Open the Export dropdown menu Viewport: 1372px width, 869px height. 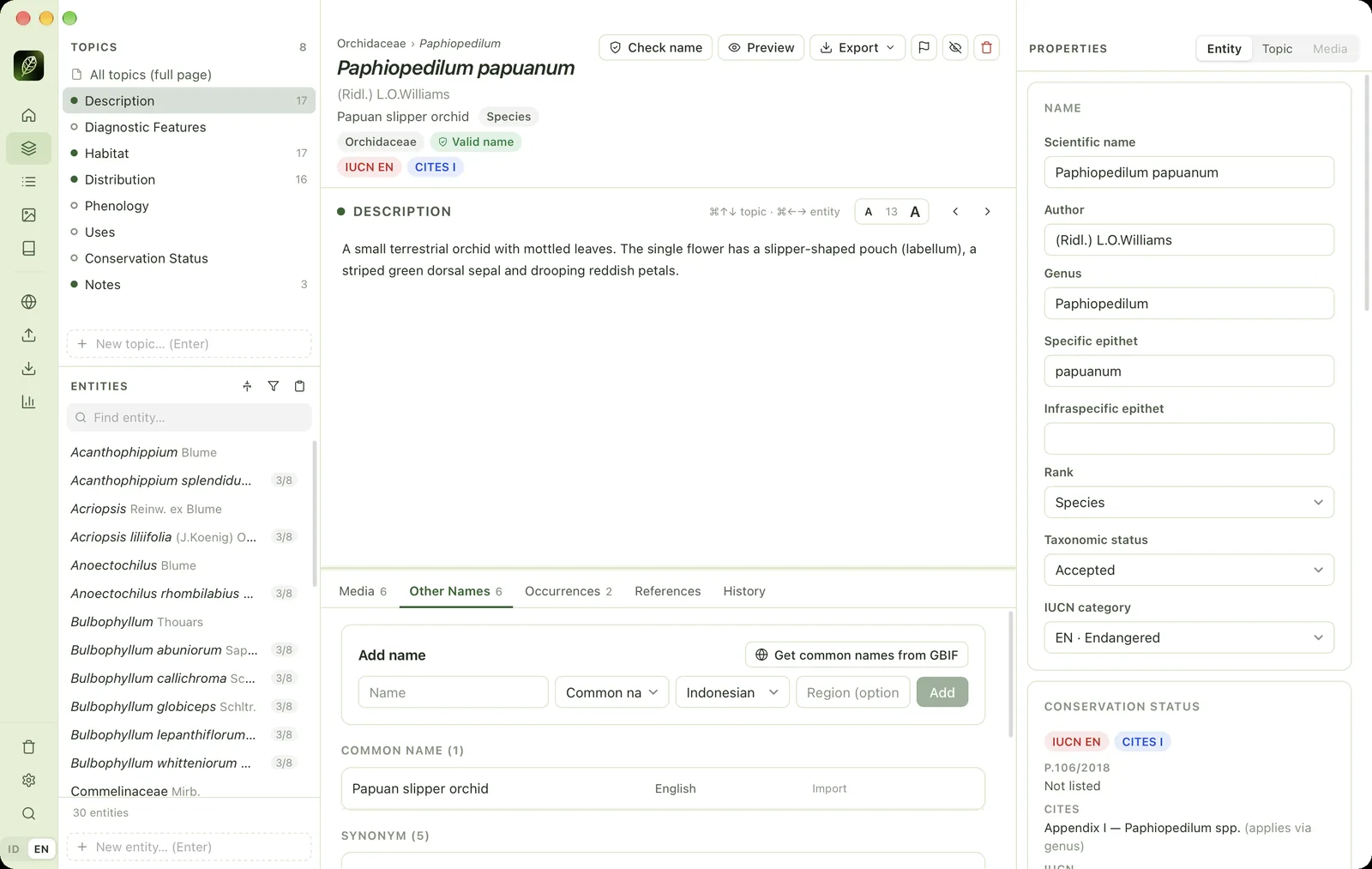pyautogui.click(x=857, y=47)
